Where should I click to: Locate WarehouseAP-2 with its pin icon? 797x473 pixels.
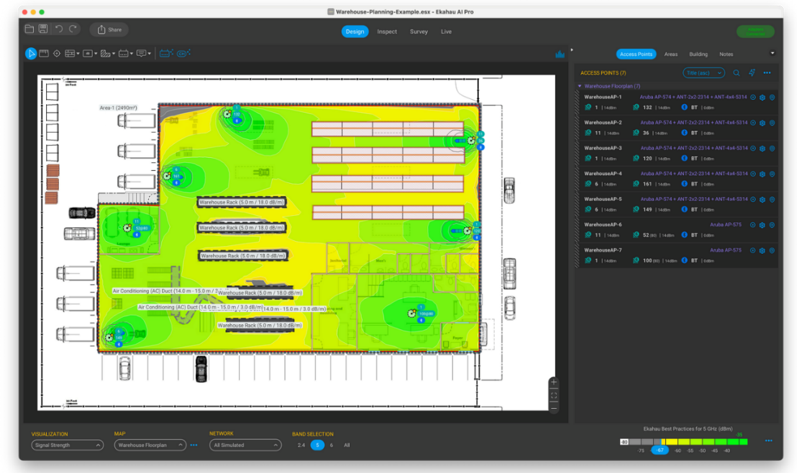tap(772, 123)
